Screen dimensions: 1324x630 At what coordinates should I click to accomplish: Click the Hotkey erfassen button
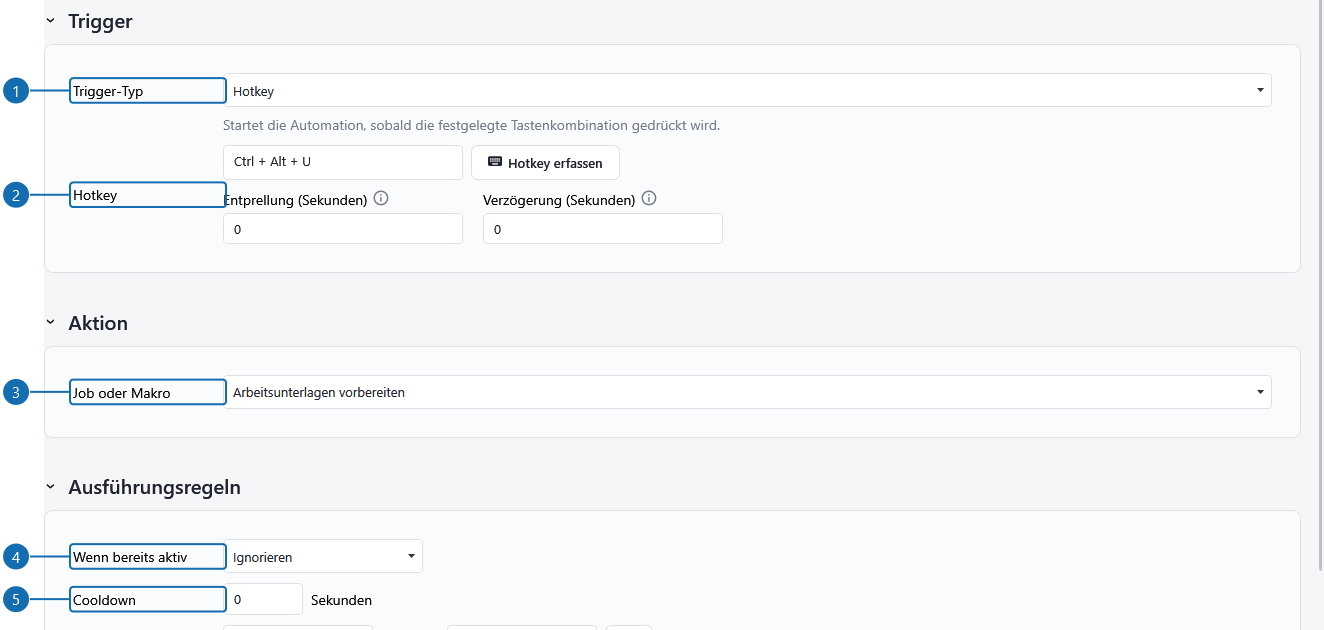pyautogui.click(x=545, y=163)
